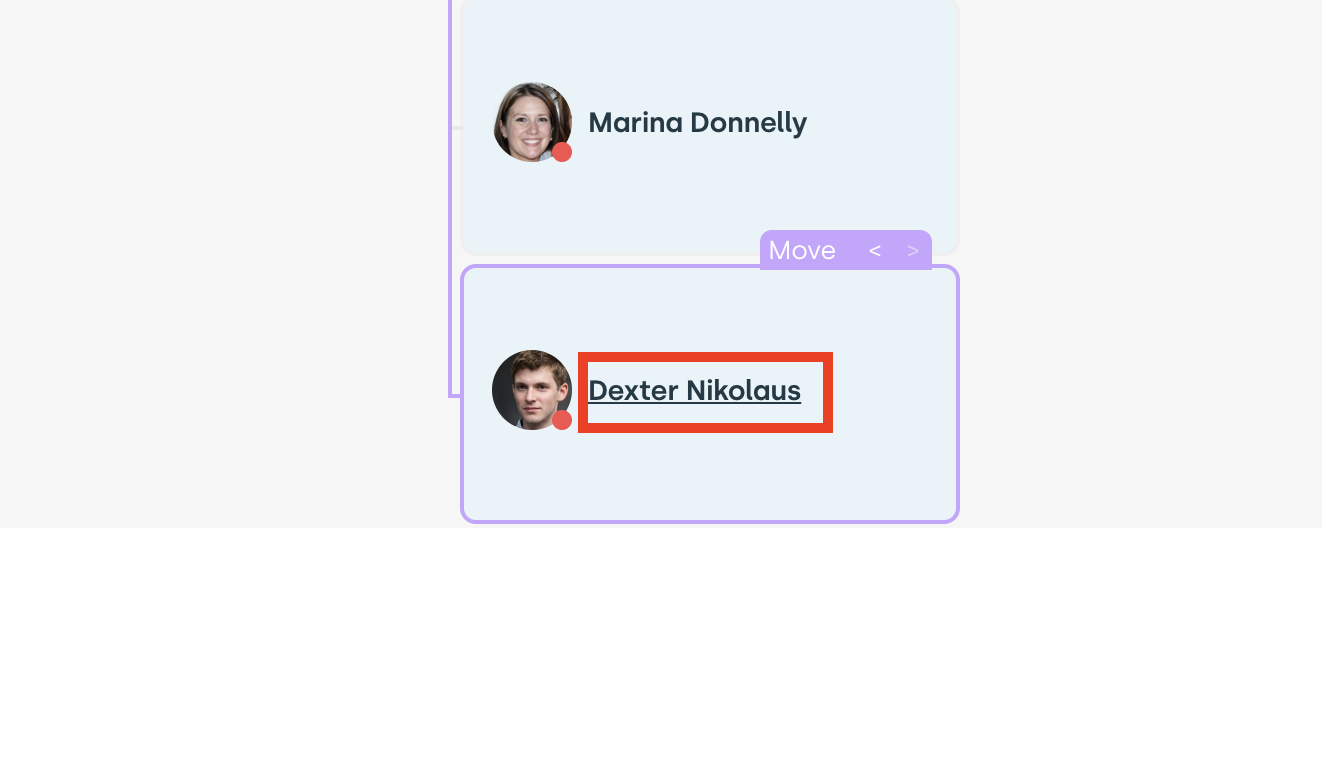Click the Marina Donnelly name text
This screenshot has height=770, width=1322.
click(x=697, y=122)
